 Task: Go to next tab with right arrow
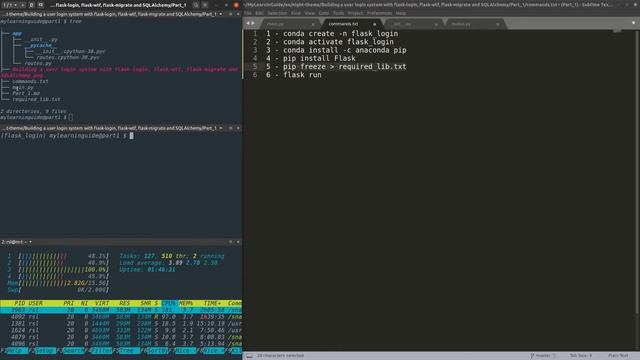pyautogui.click(x=253, y=24)
